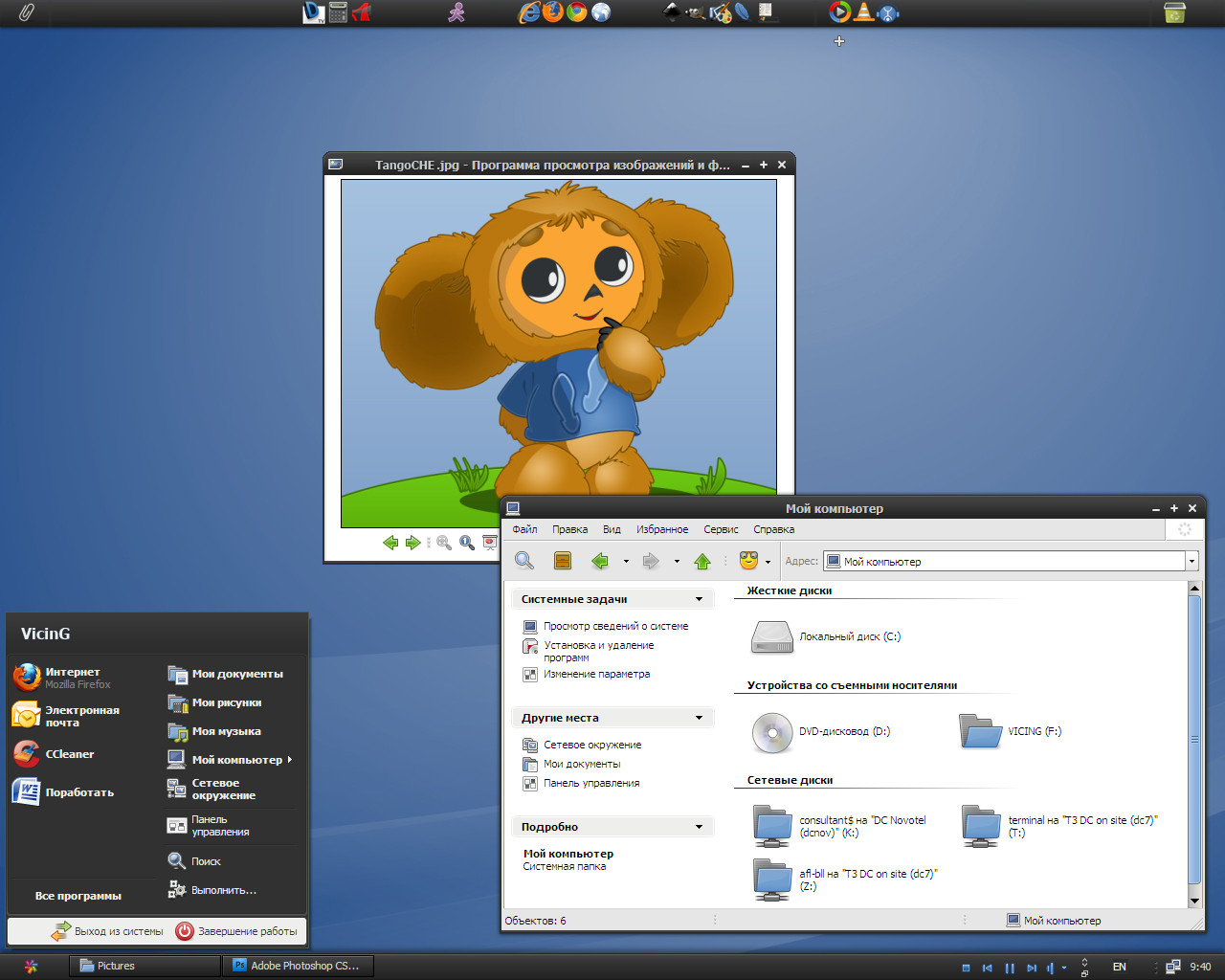Open the Views smiley dropdown arrow

pyautogui.click(x=768, y=562)
